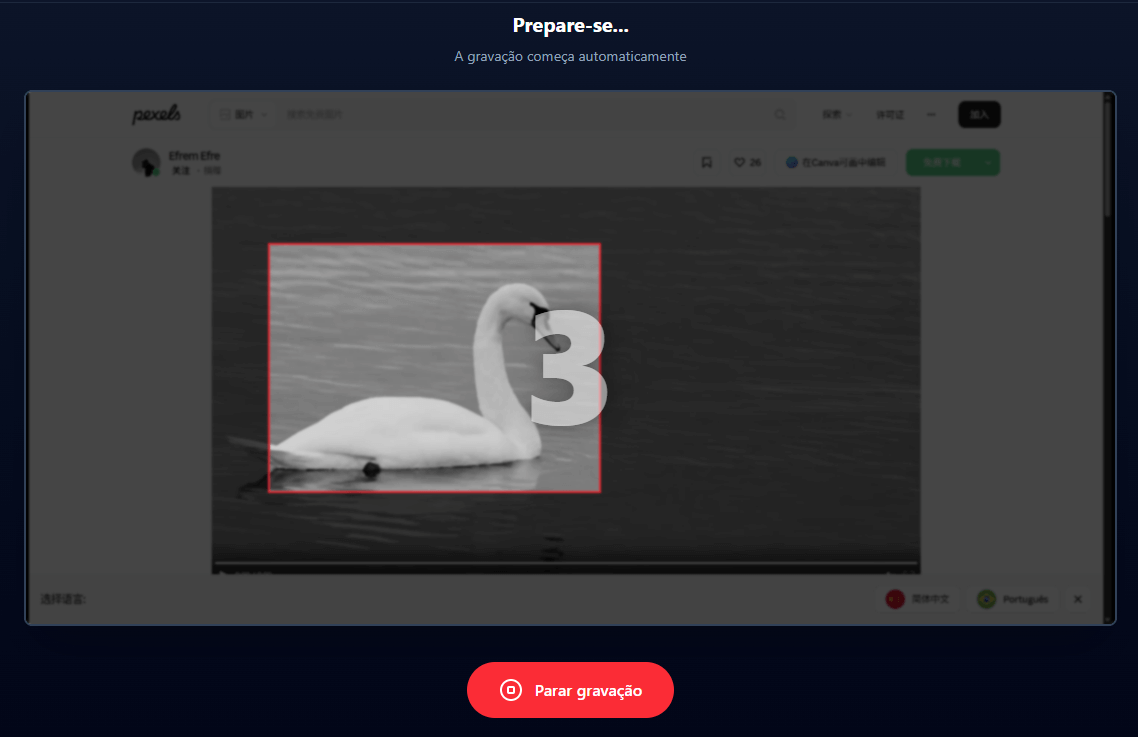This screenshot has height=737, width=1138.
Task: Click the Canva edit button with globe icon
Action: click(x=835, y=162)
